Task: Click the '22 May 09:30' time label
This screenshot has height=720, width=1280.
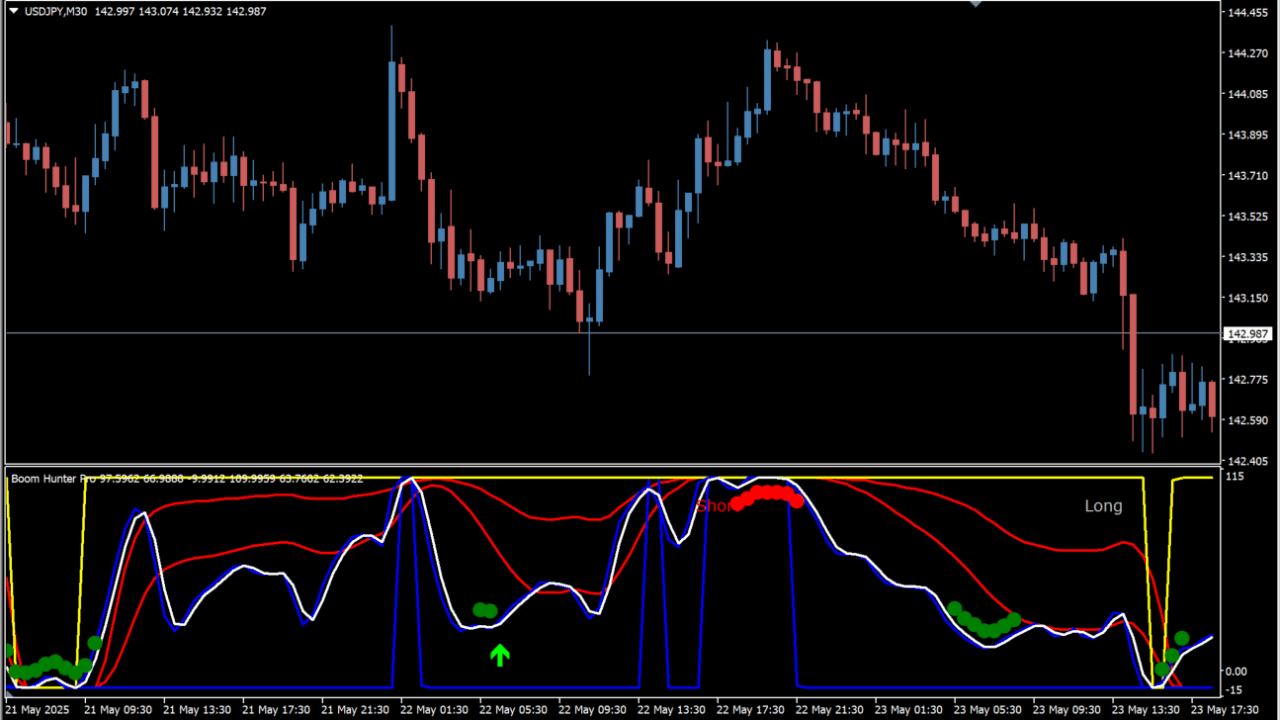Action: [592, 710]
